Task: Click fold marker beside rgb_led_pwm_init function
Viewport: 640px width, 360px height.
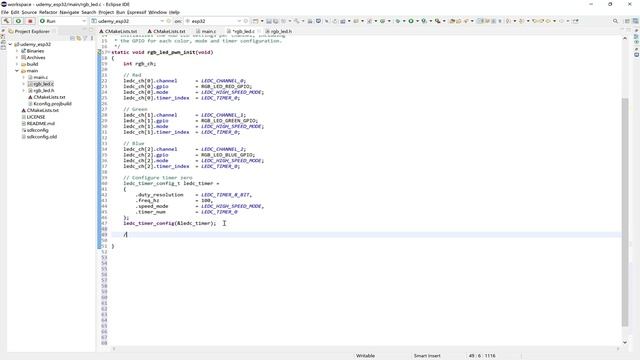Action: 108,52
